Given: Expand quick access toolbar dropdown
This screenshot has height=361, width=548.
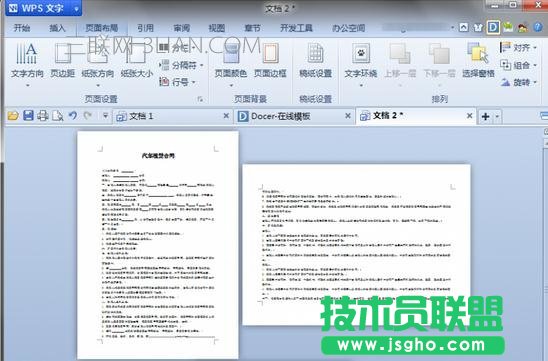Looking at the screenshot, I should (105, 116).
